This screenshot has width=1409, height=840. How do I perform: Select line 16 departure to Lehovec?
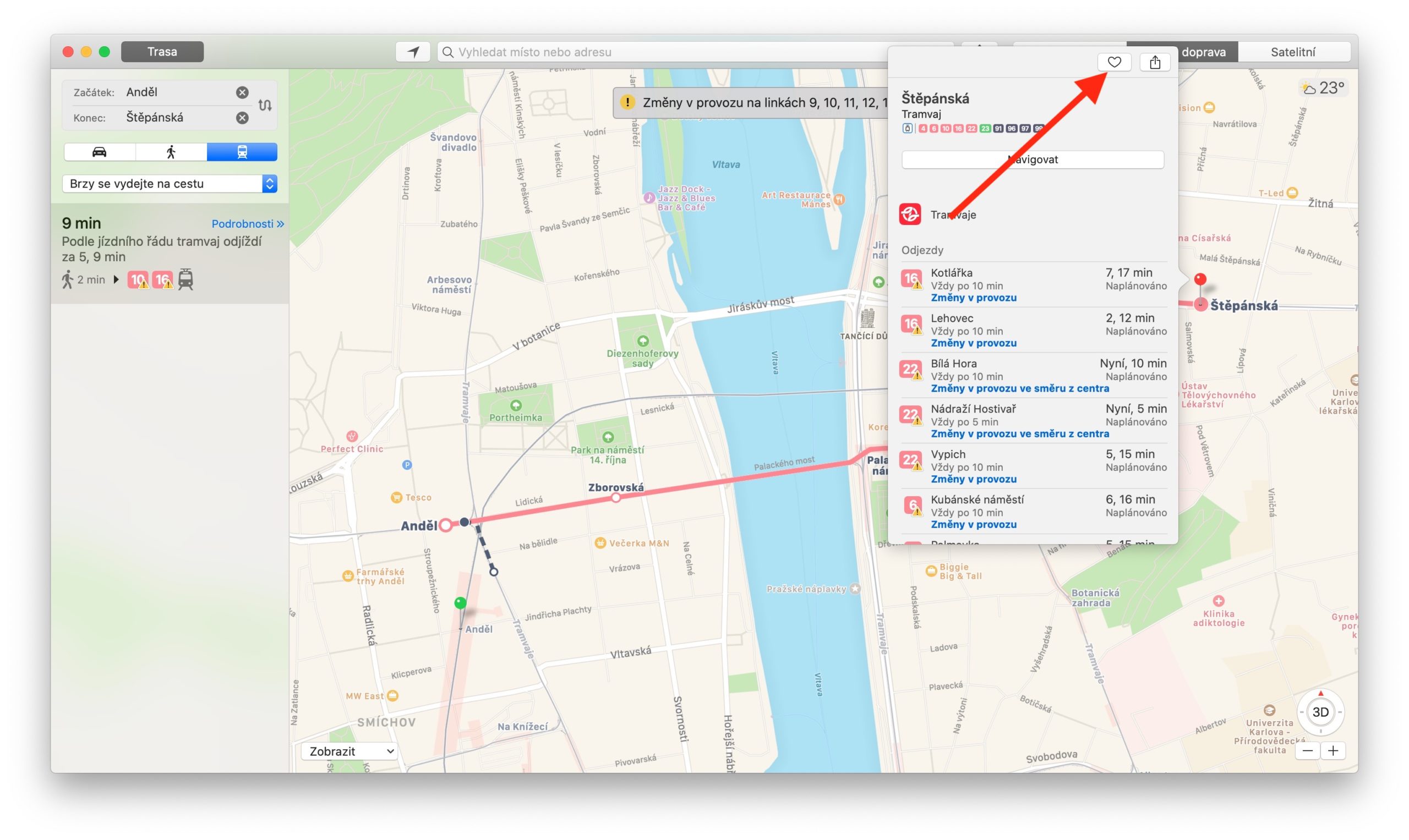1034,330
